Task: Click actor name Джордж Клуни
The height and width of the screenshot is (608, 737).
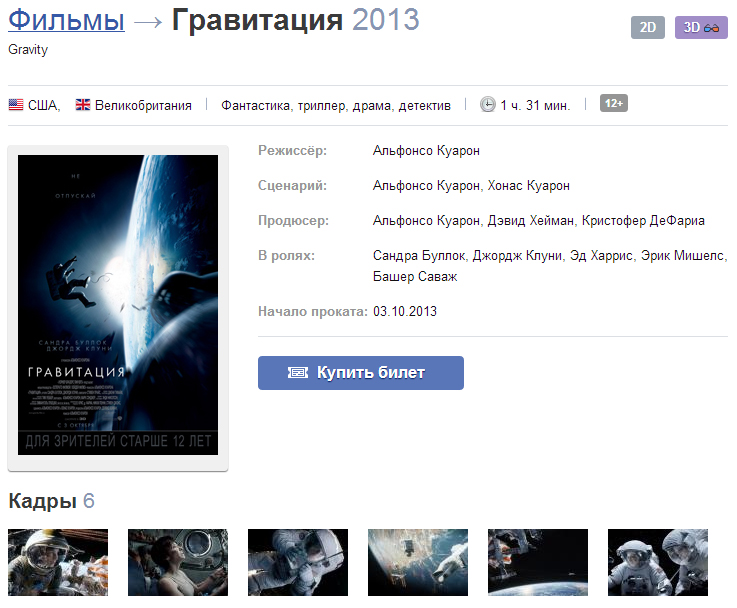Action: 517,256
